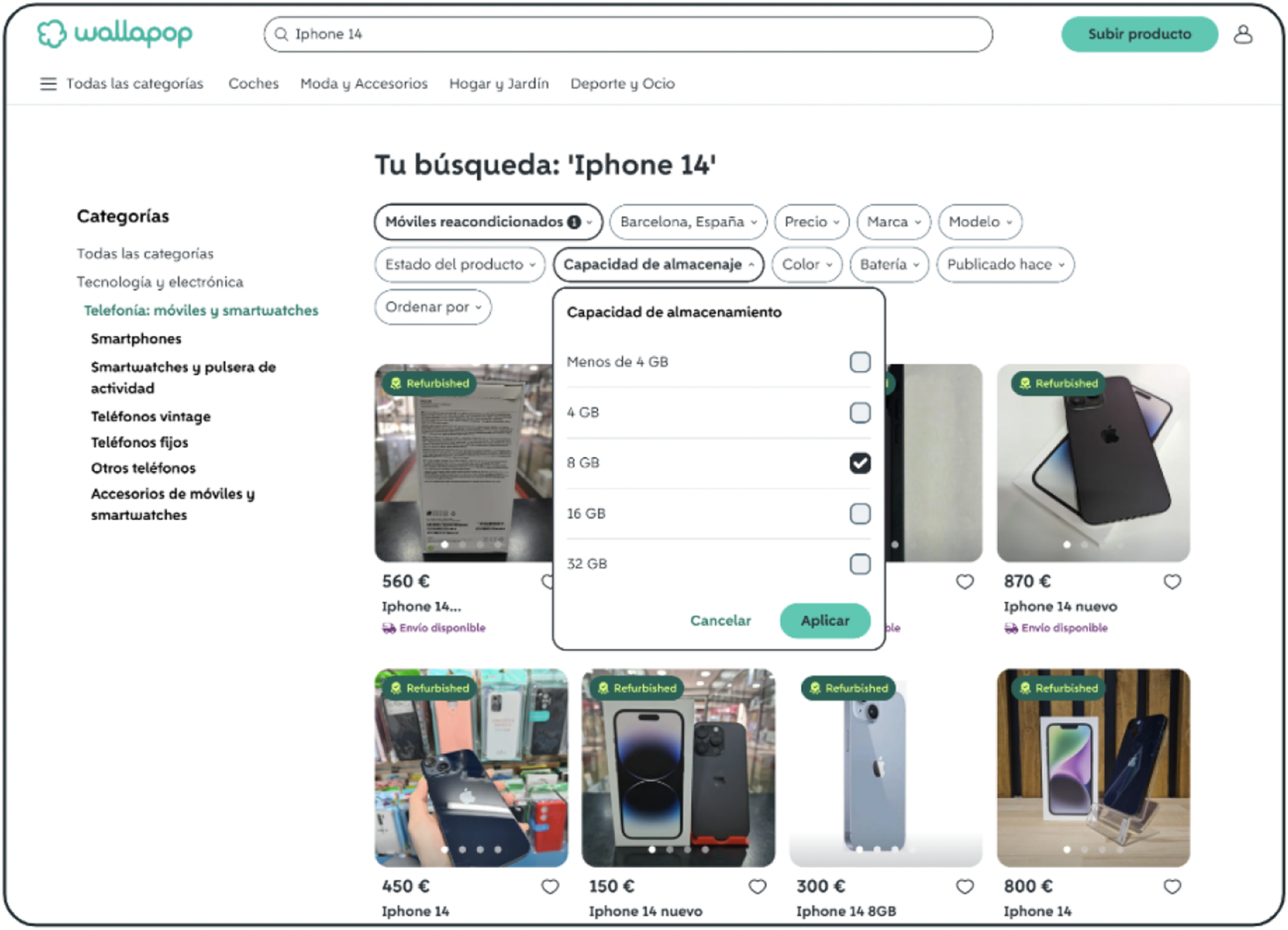Open the Ordenar por dropdown
The height and width of the screenshot is (930, 1288).
click(x=433, y=307)
